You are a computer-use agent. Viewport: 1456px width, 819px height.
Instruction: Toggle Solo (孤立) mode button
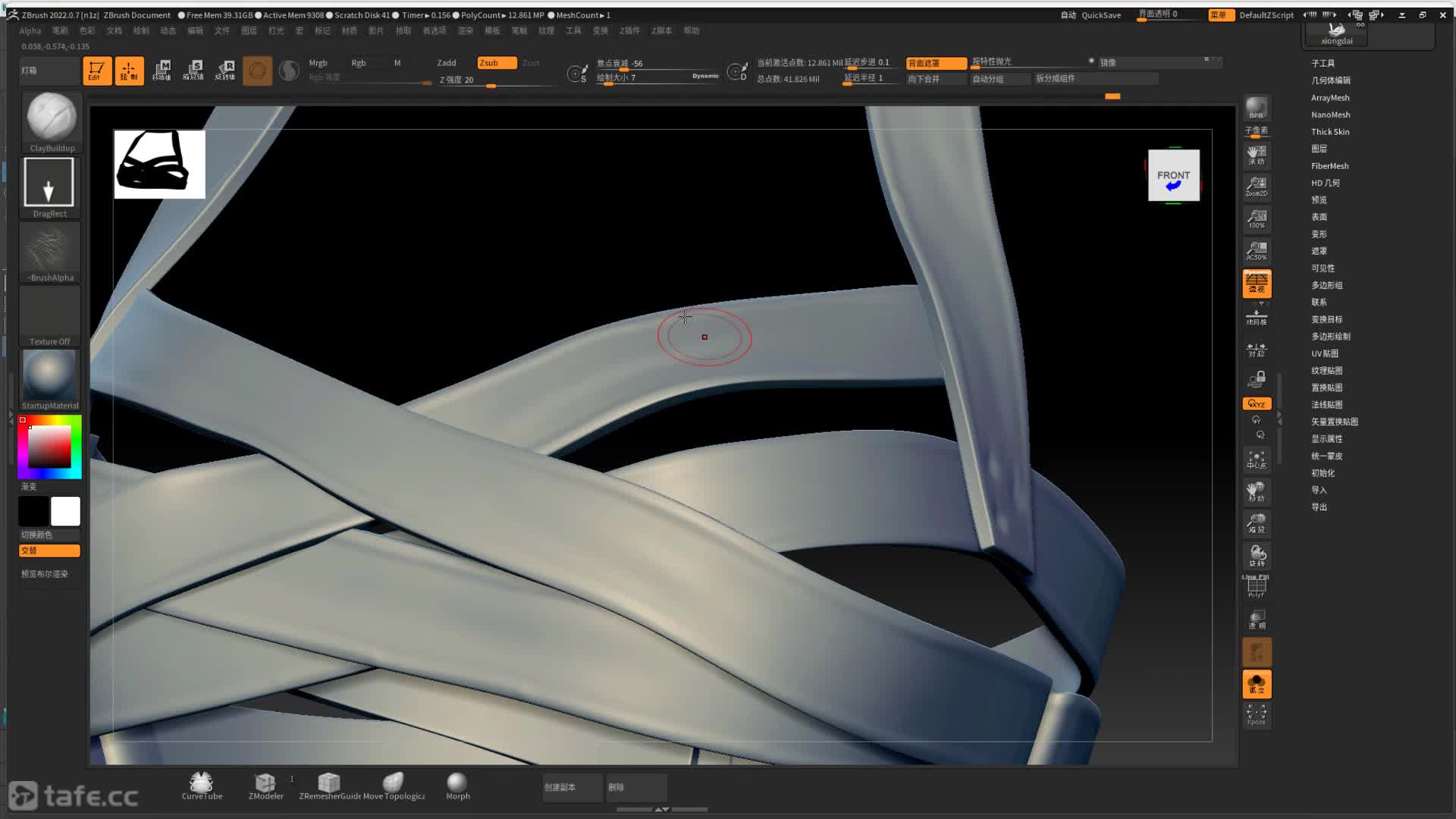click(x=1257, y=684)
